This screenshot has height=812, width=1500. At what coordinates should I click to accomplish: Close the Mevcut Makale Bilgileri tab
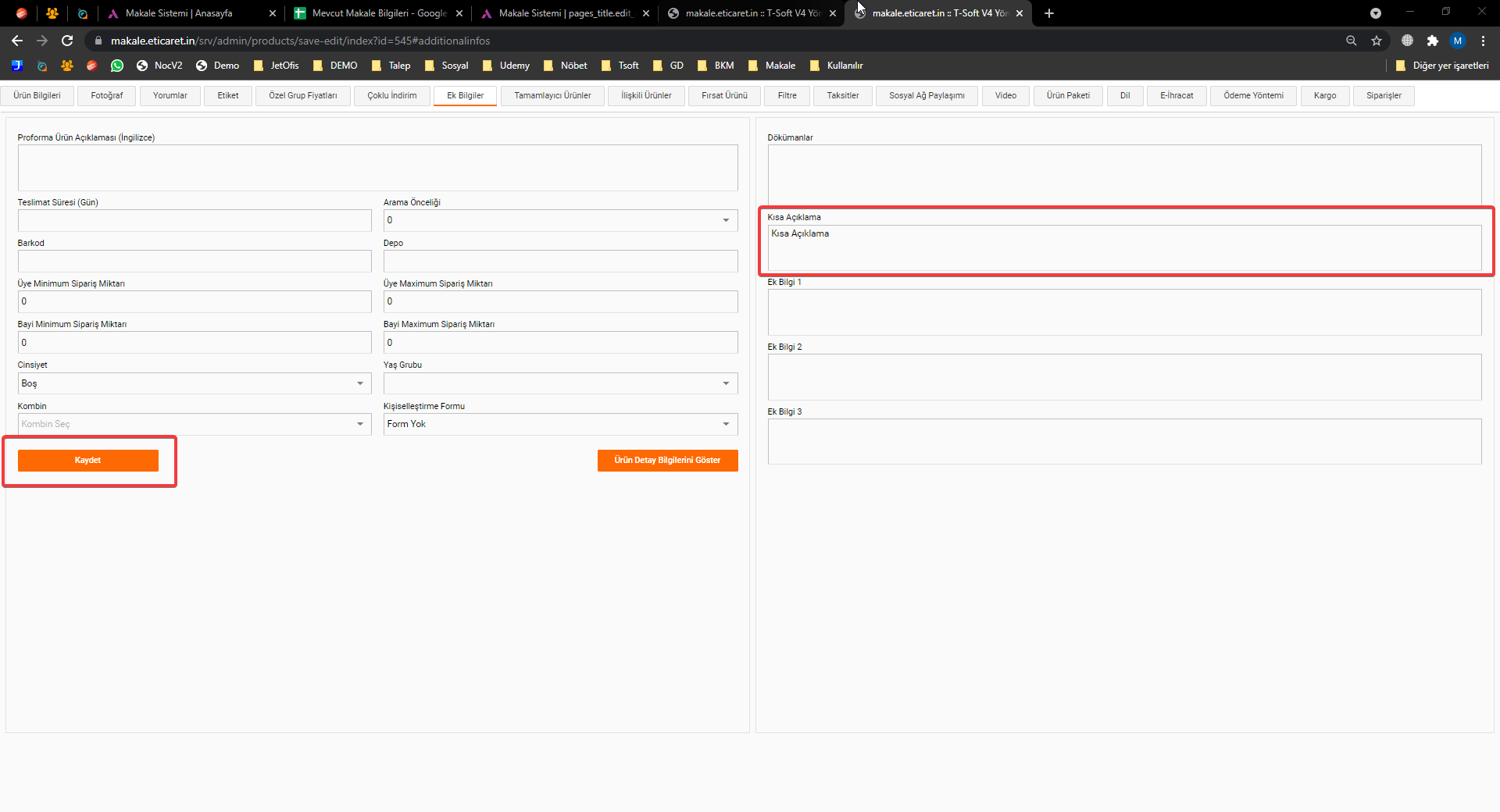coord(459,13)
